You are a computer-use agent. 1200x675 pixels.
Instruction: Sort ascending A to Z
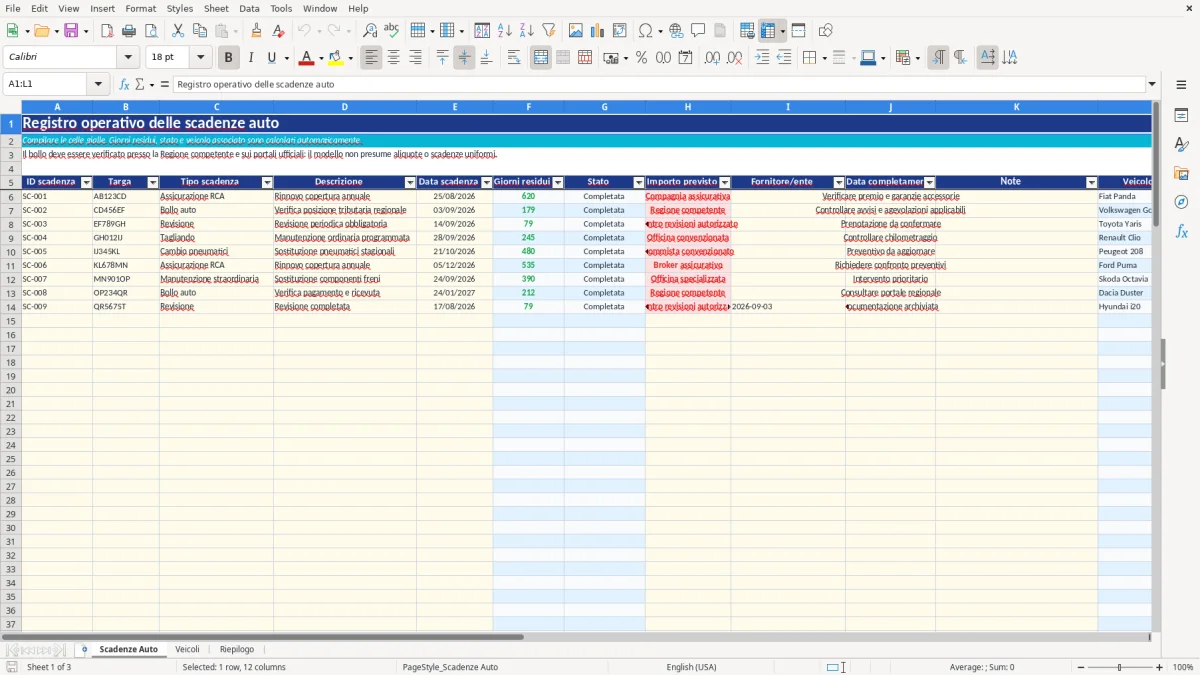pos(505,31)
